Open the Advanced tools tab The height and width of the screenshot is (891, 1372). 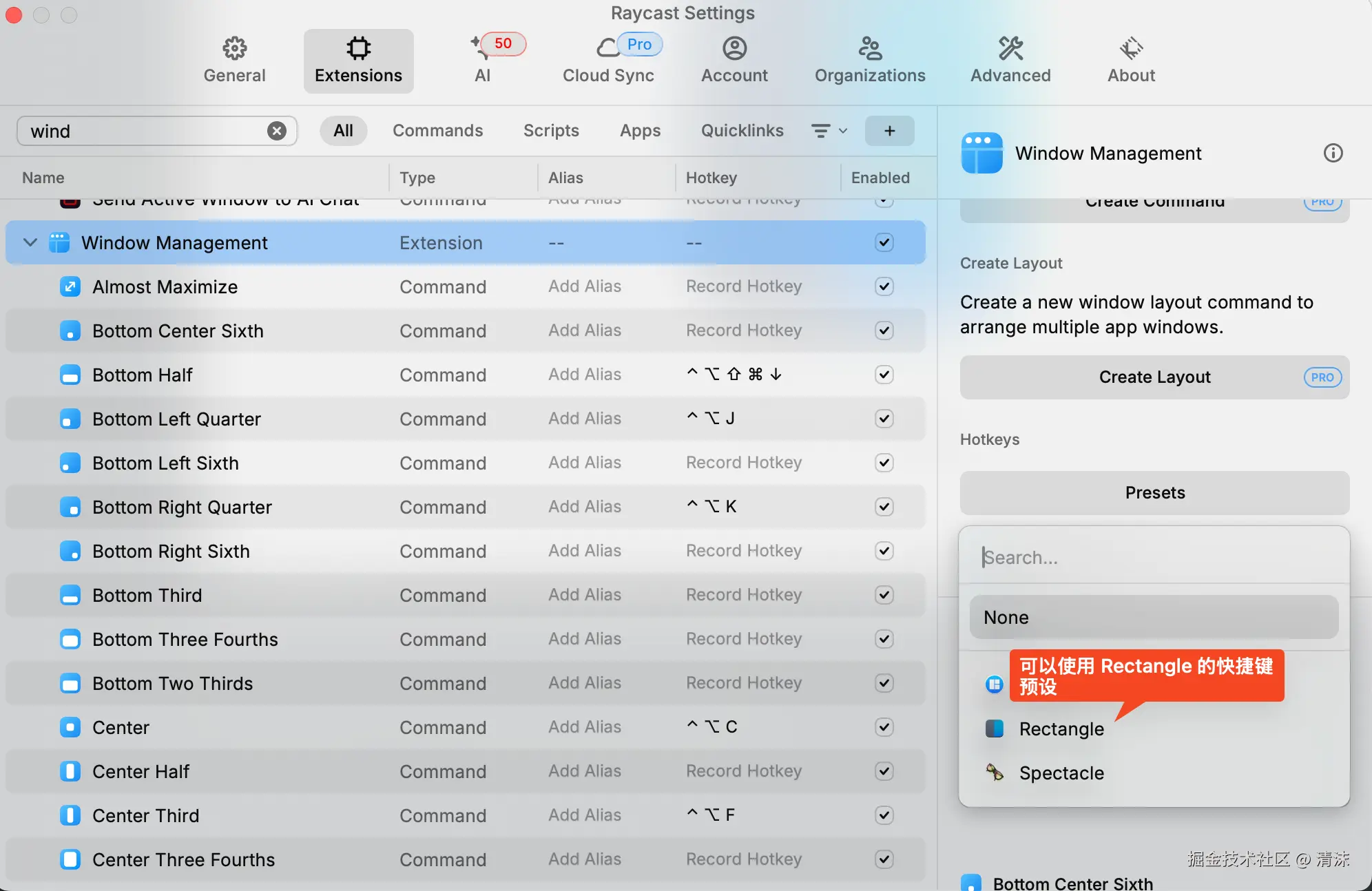coord(1010,61)
